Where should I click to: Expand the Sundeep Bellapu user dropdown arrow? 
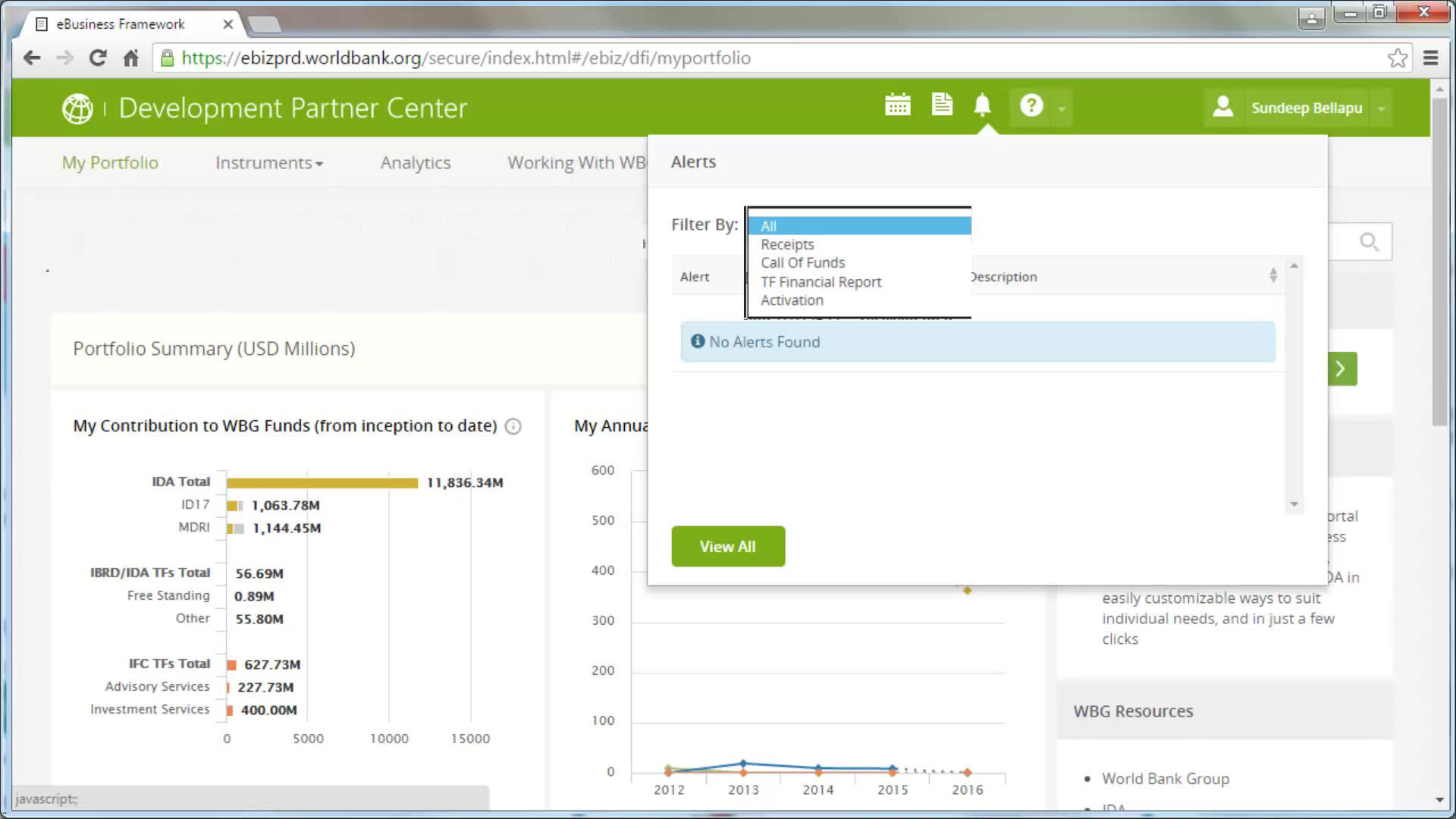pos(1381,109)
